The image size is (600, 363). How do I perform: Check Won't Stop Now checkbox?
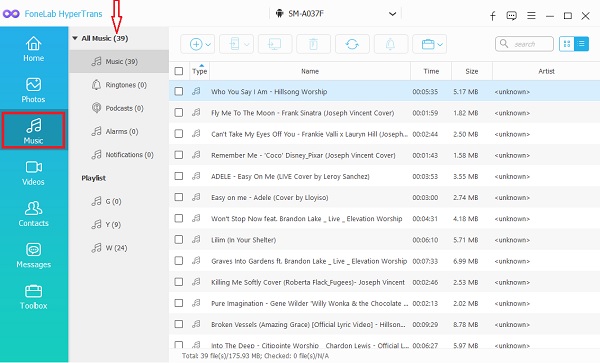(179, 218)
